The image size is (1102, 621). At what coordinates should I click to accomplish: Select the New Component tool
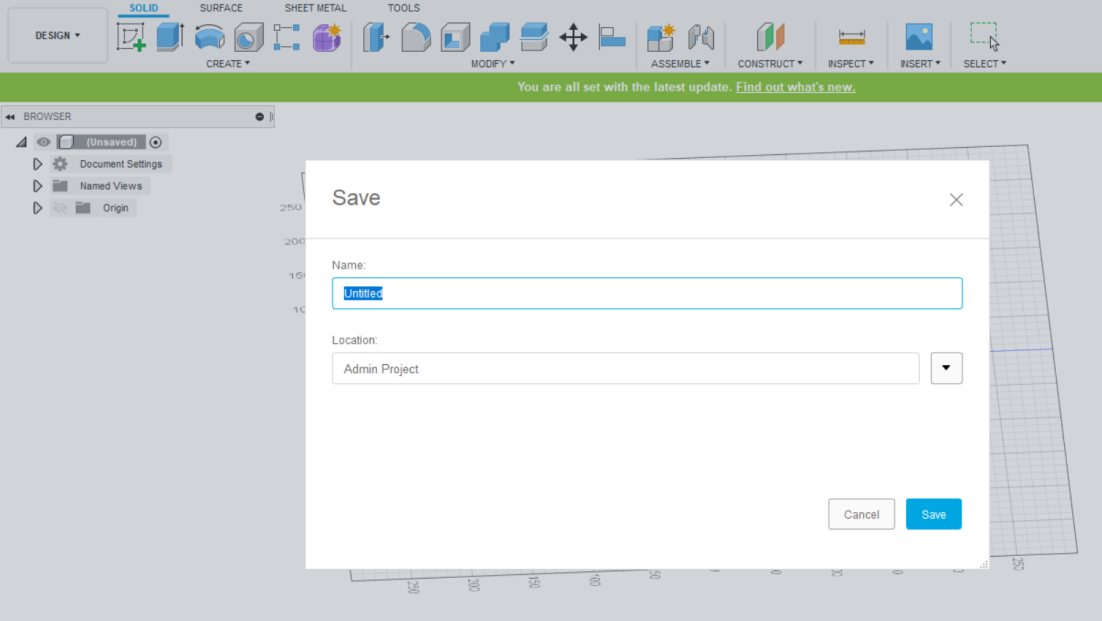[x=661, y=37]
